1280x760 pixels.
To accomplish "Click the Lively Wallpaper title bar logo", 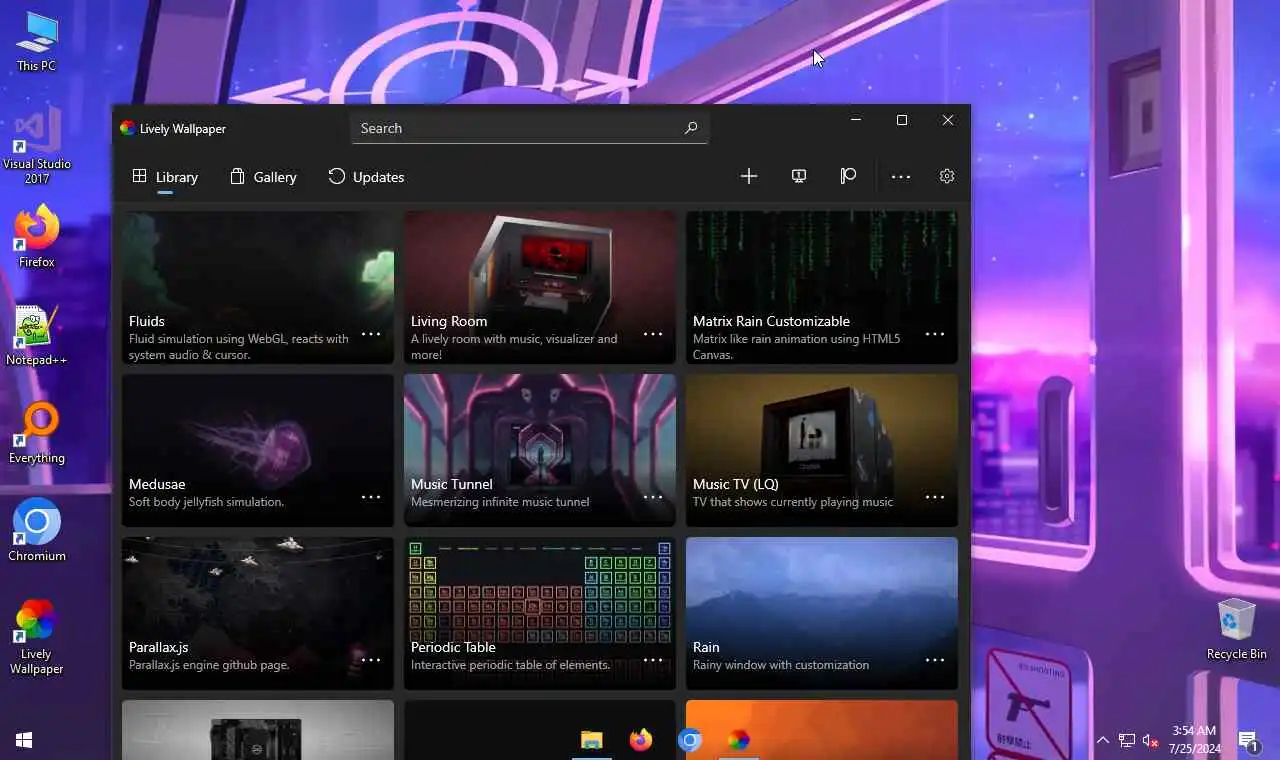I will pos(127,128).
